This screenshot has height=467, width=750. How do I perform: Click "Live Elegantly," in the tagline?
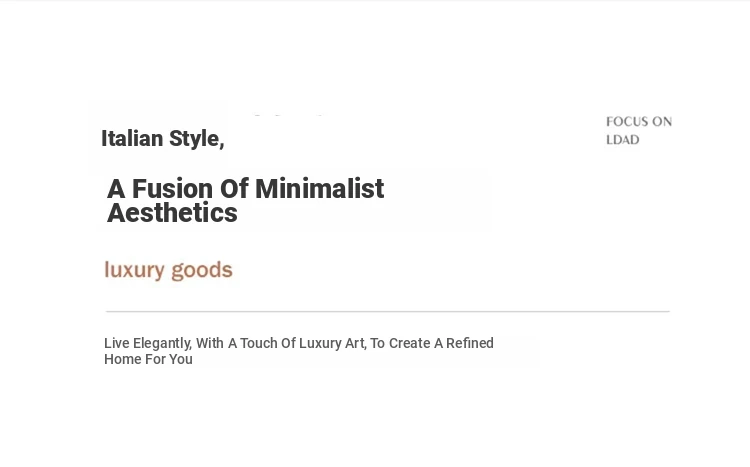[x=147, y=343]
